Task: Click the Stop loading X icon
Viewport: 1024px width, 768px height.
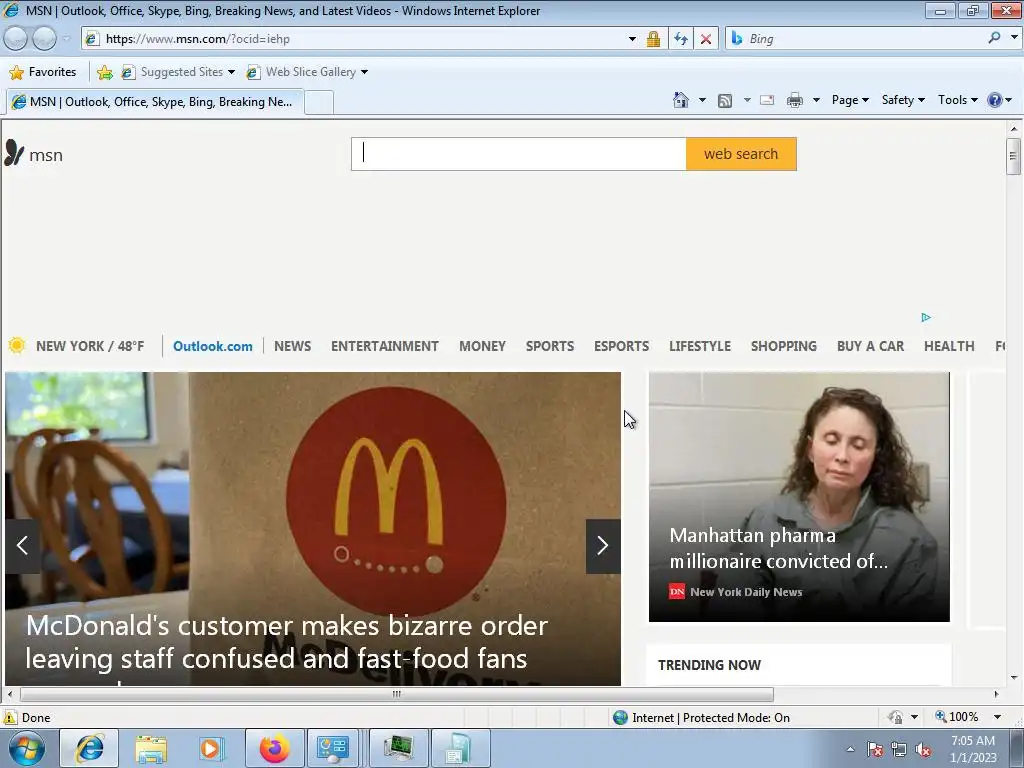Action: pyautogui.click(x=706, y=39)
